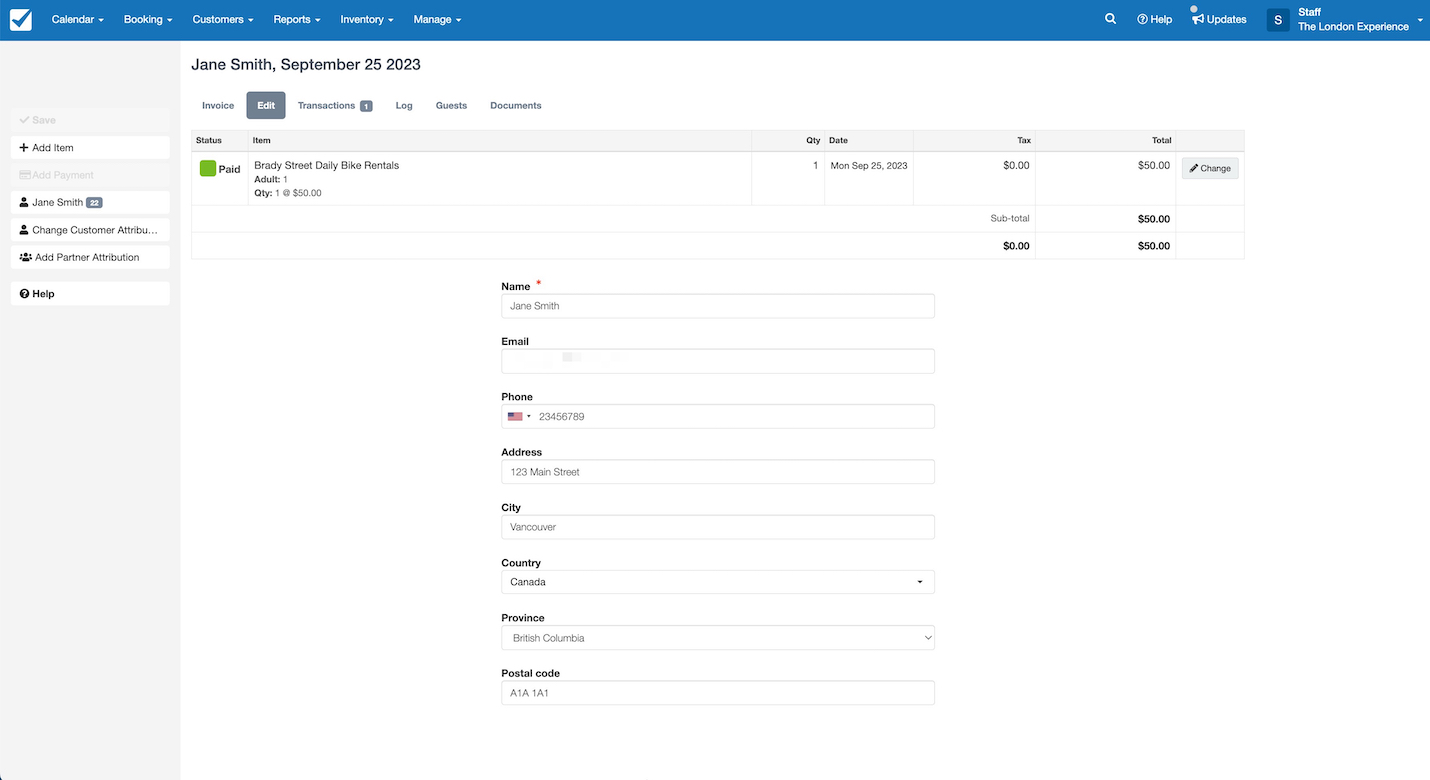Open the Booking menu

[x=148, y=19]
